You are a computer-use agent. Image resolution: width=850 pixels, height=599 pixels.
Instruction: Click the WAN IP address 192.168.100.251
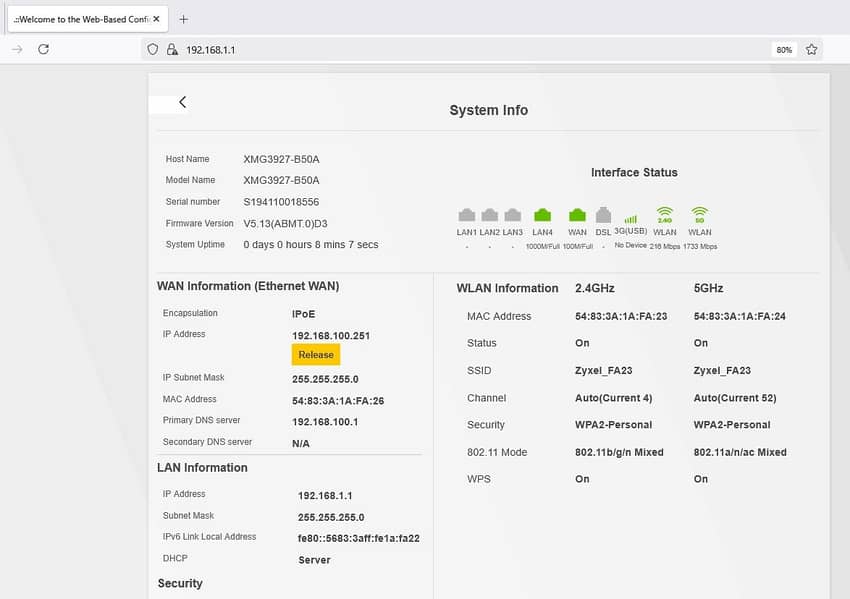coord(331,336)
